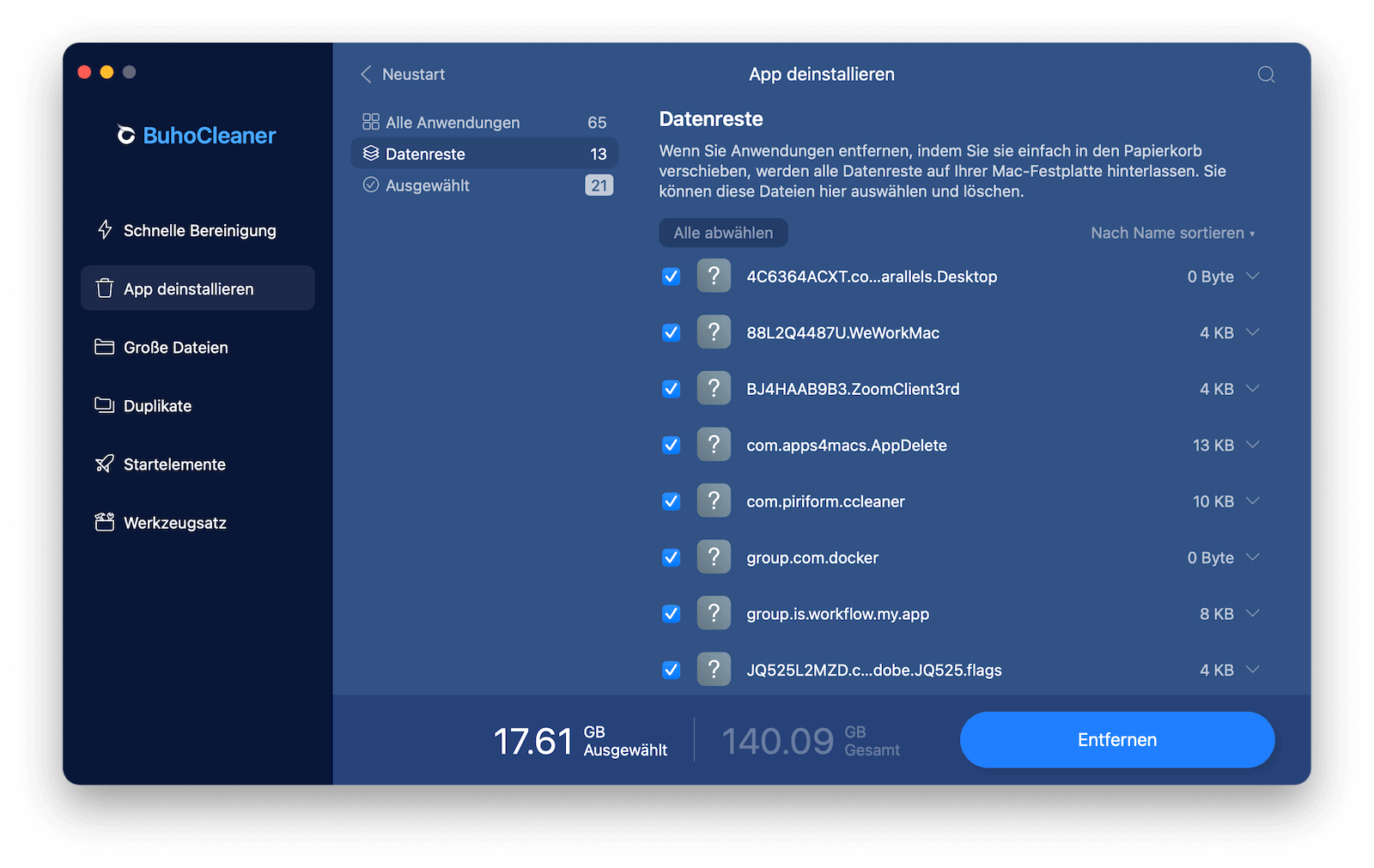1374x868 pixels.
Task: Click the question mark icon for com.piriform.ccleaner
Action: (x=714, y=501)
